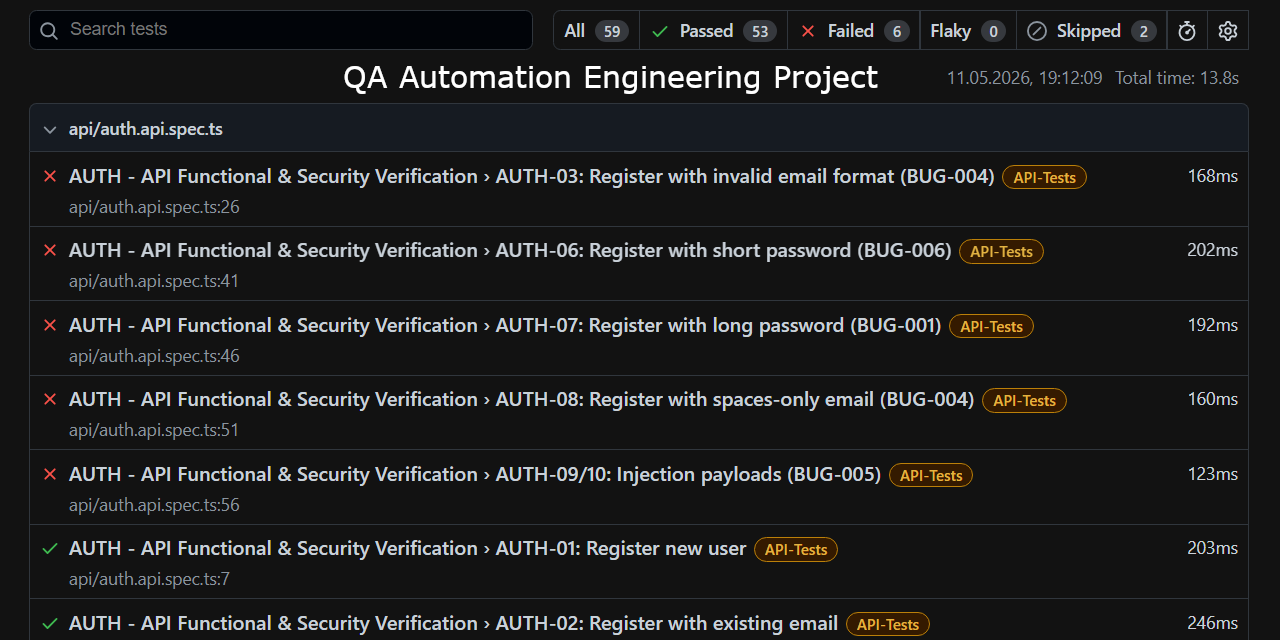Image resolution: width=1280 pixels, height=640 pixels.
Task: Click the 123ms duration of AUTH-09/10
Action: point(1213,474)
